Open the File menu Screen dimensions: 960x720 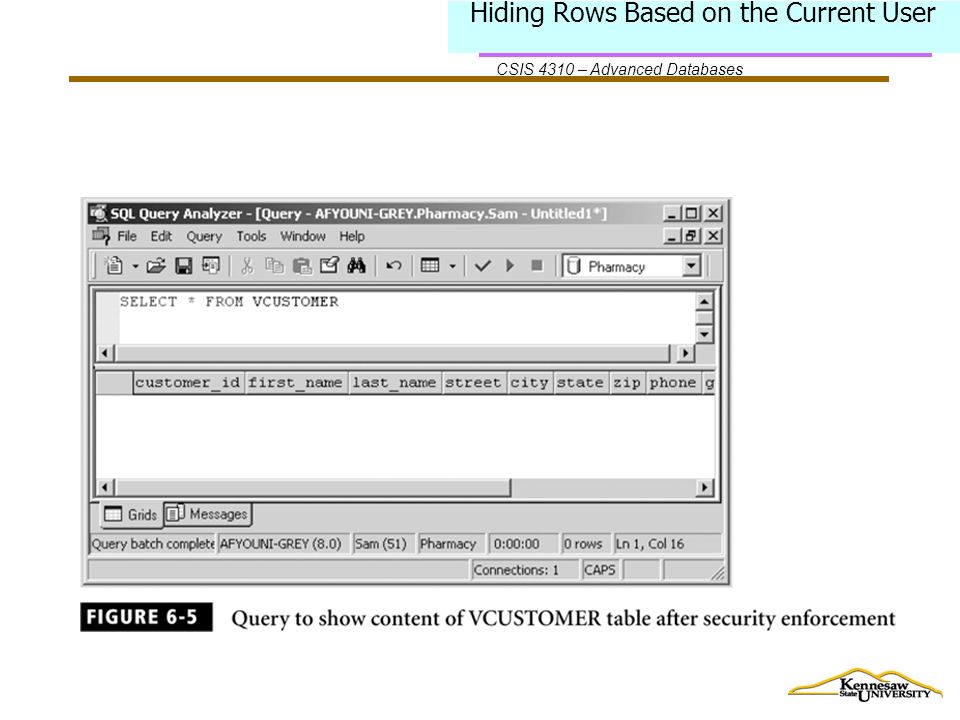click(127, 236)
